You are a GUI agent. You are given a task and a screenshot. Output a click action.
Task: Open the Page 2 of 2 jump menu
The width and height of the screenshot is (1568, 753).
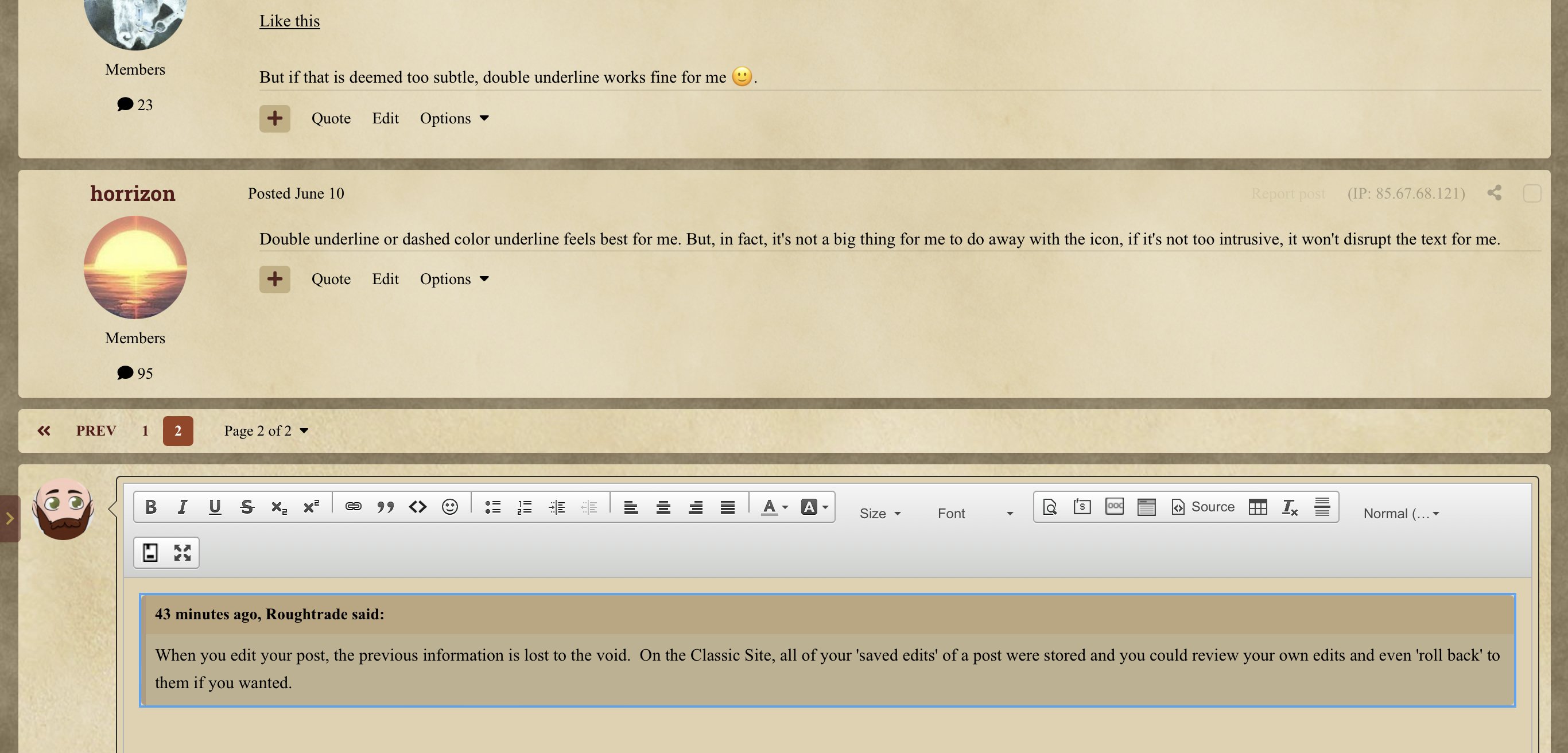266,431
